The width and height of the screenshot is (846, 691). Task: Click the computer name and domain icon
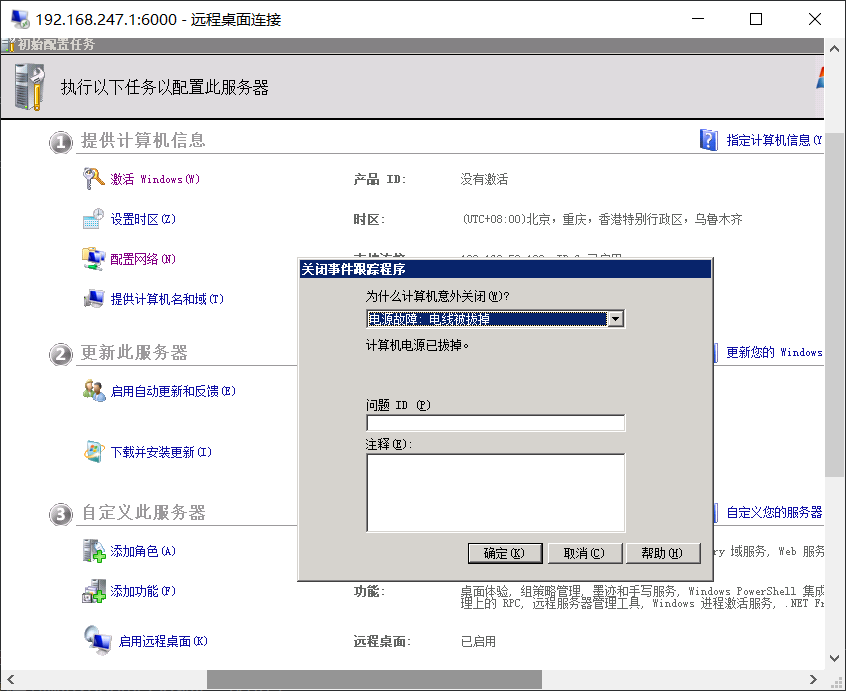(x=93, y=298)
